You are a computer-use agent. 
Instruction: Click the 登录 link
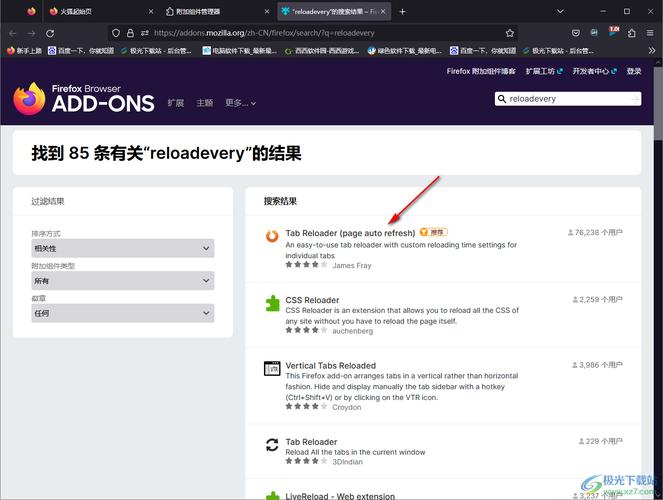(634, 71)
